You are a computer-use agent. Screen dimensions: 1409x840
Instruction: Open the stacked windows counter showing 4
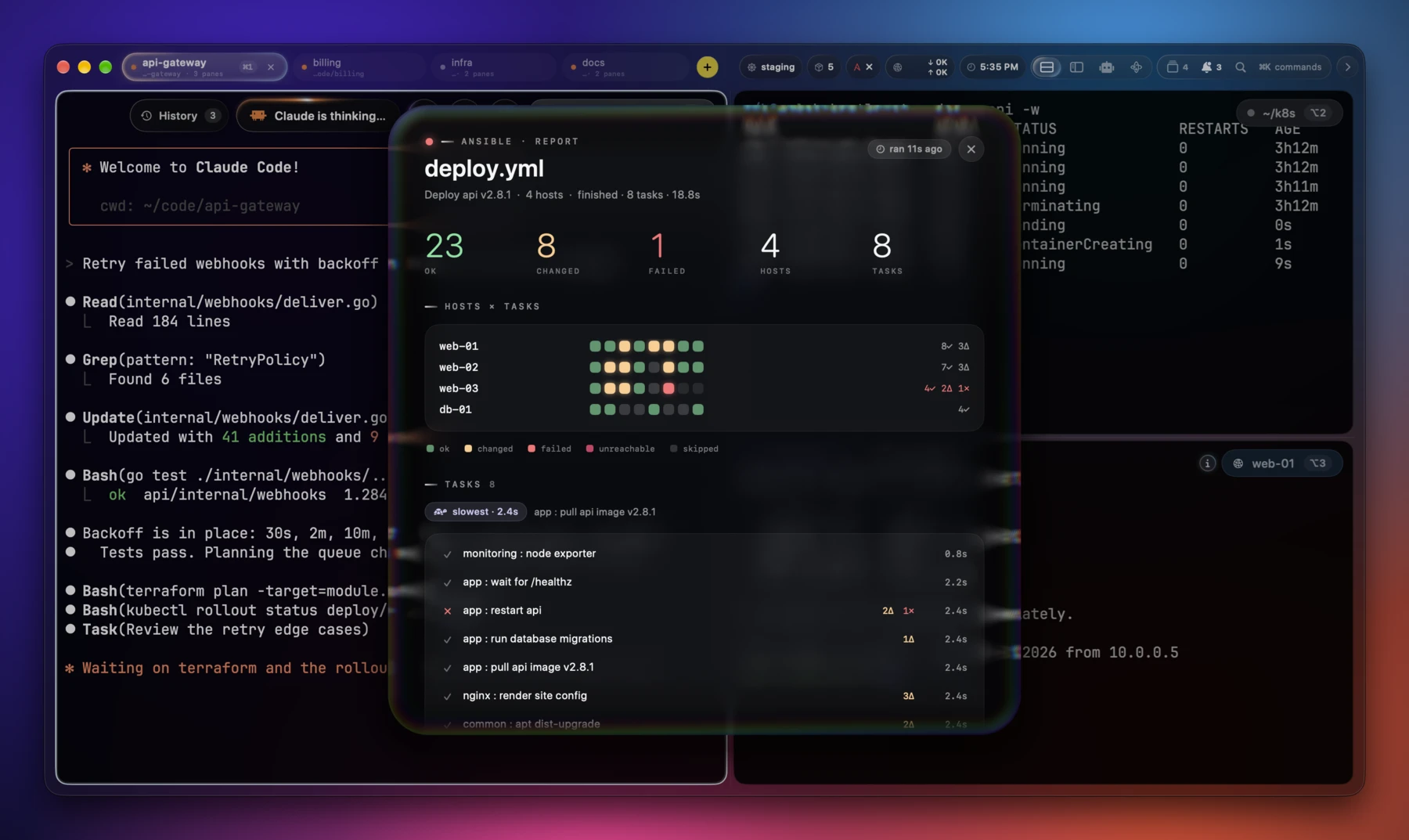tap(1177, 67)
